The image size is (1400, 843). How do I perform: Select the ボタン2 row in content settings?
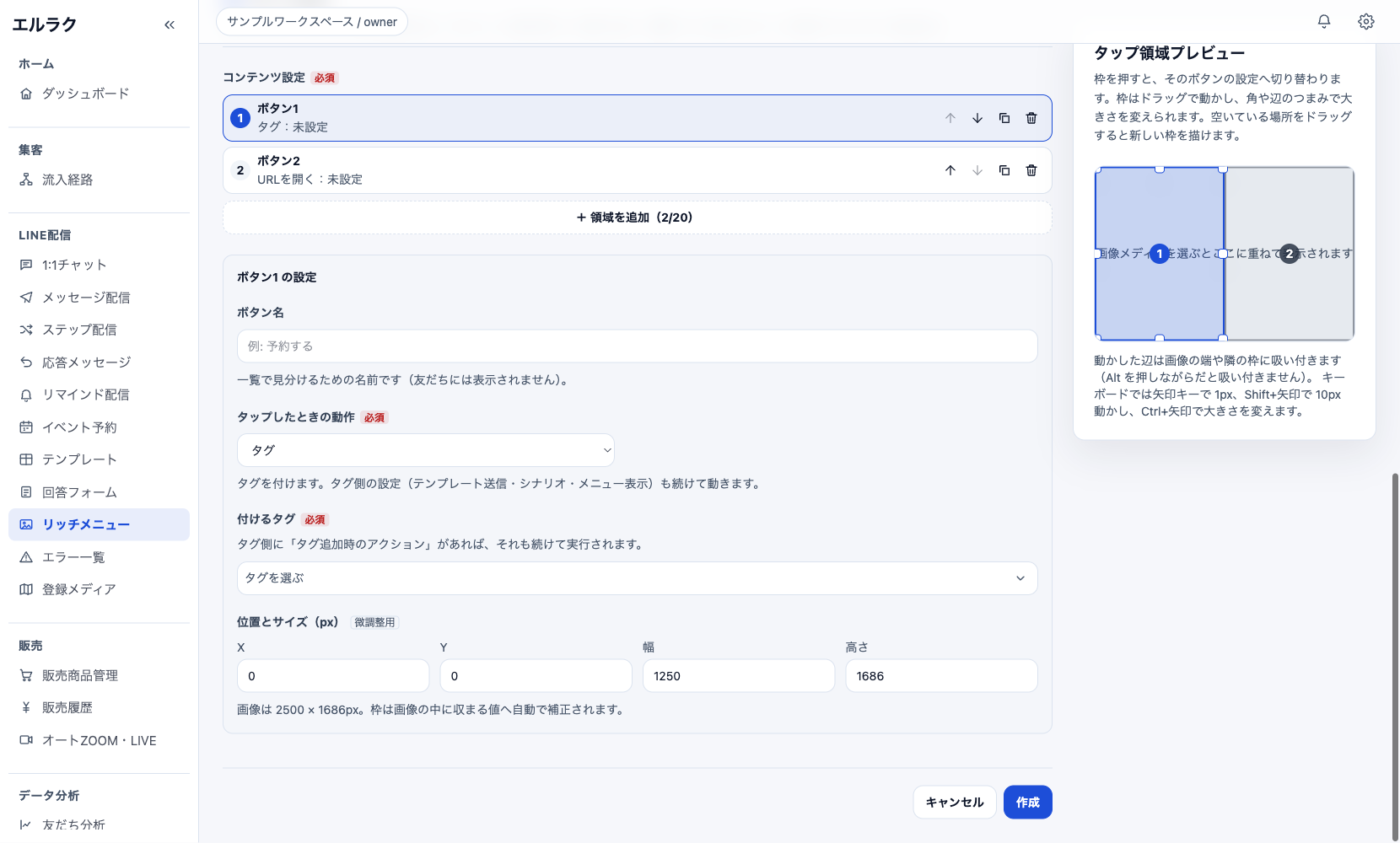click(x=637, y=170)
